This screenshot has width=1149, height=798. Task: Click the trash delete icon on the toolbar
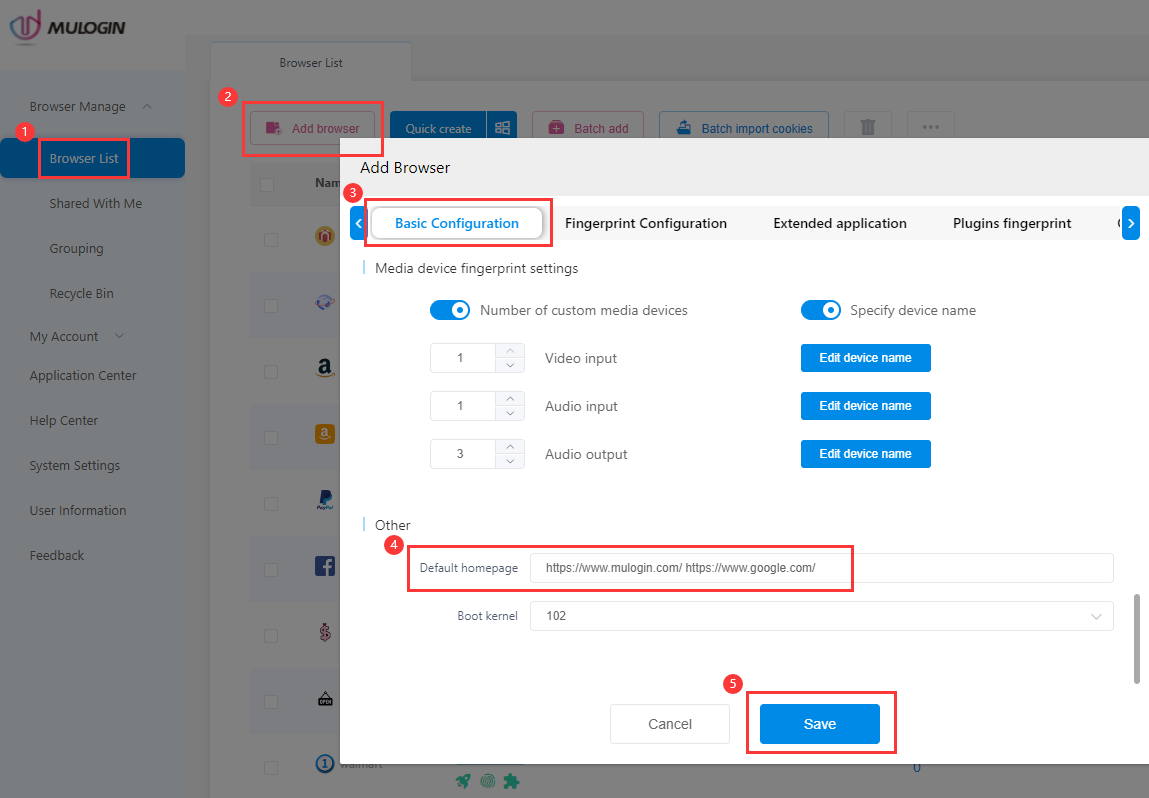(x=867, y=125)
